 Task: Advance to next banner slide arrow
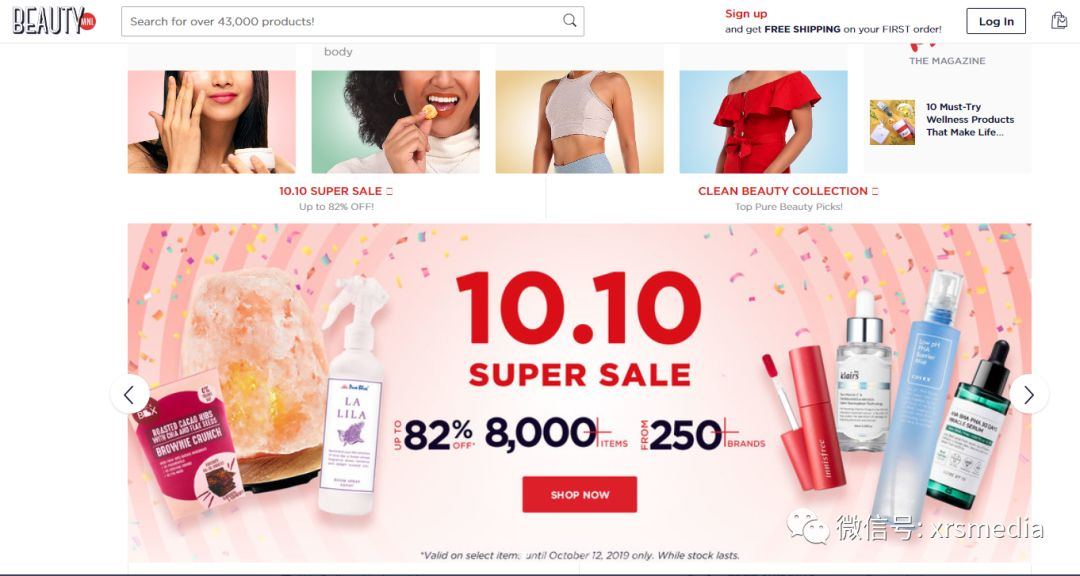[x=1029, y=394]
